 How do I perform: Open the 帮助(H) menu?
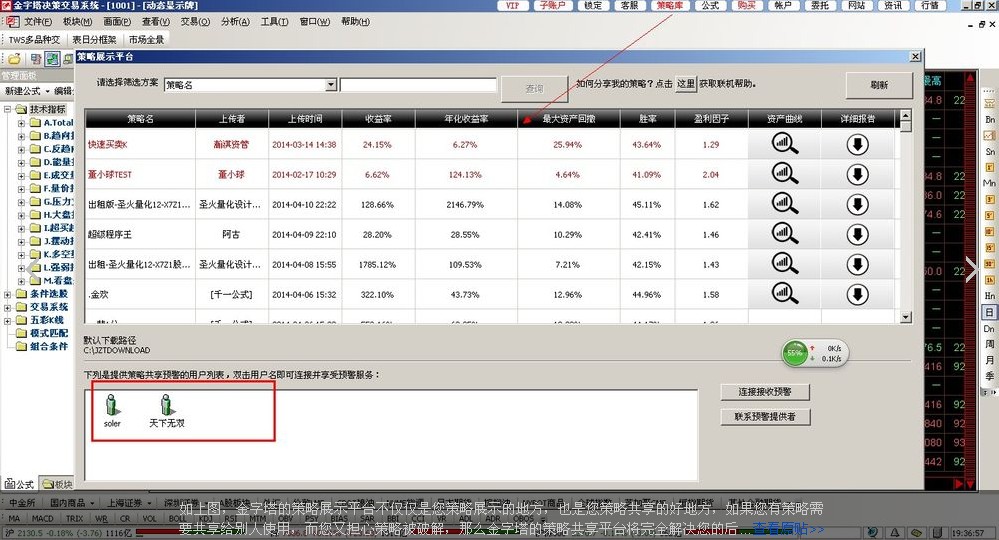[356, 22]
